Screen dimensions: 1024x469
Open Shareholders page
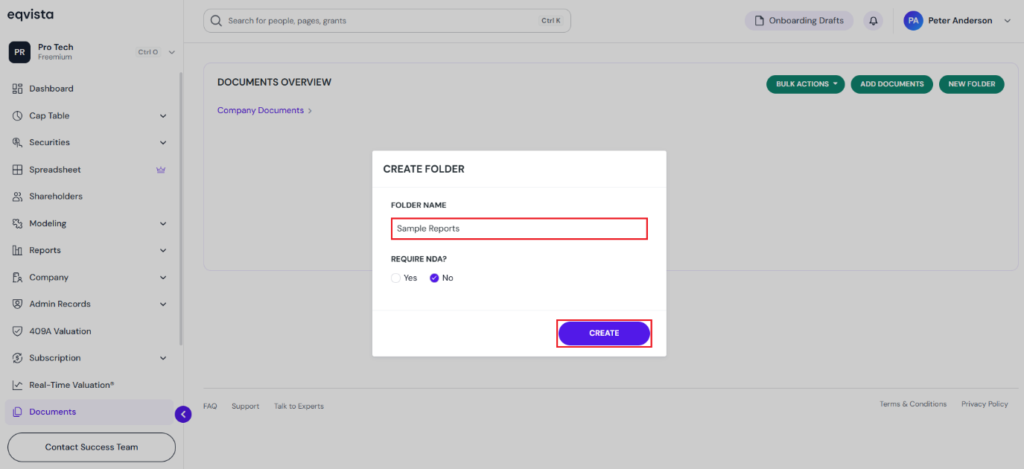pos(90,197)
